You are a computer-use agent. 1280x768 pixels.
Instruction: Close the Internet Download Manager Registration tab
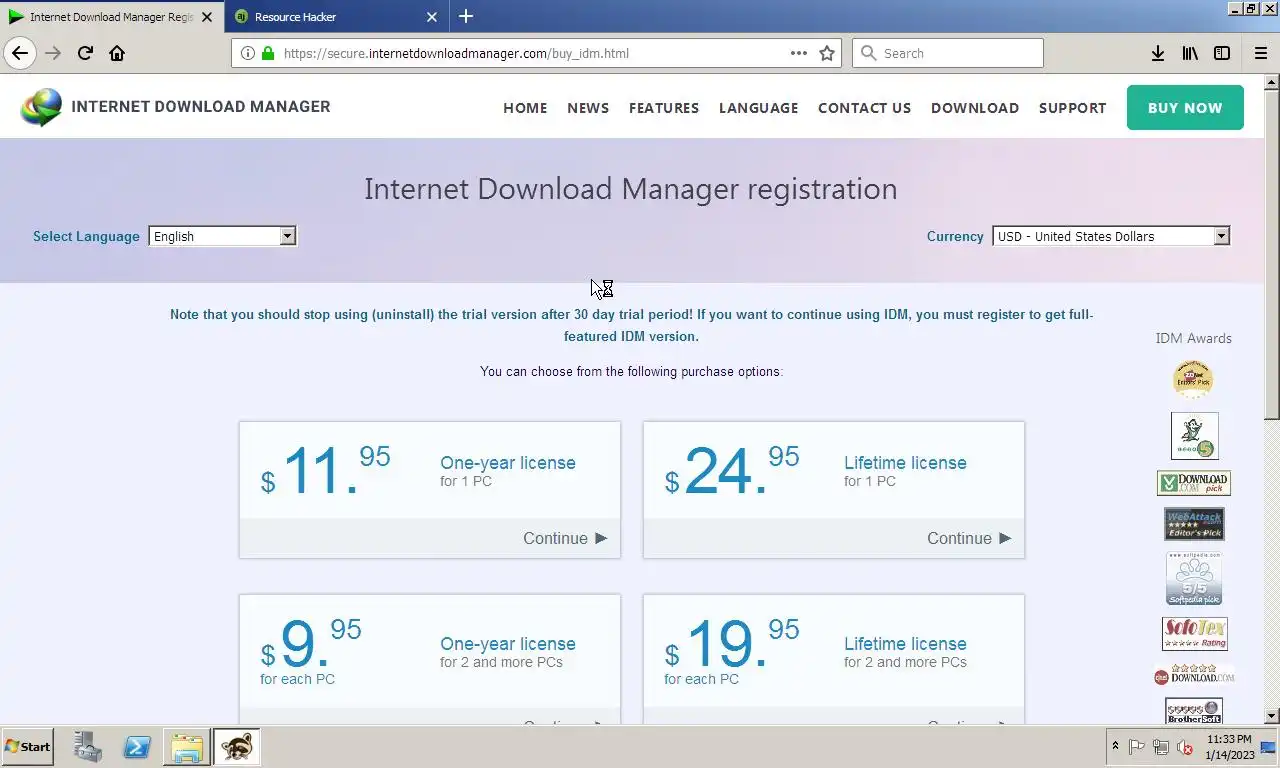tap(207, 17)
